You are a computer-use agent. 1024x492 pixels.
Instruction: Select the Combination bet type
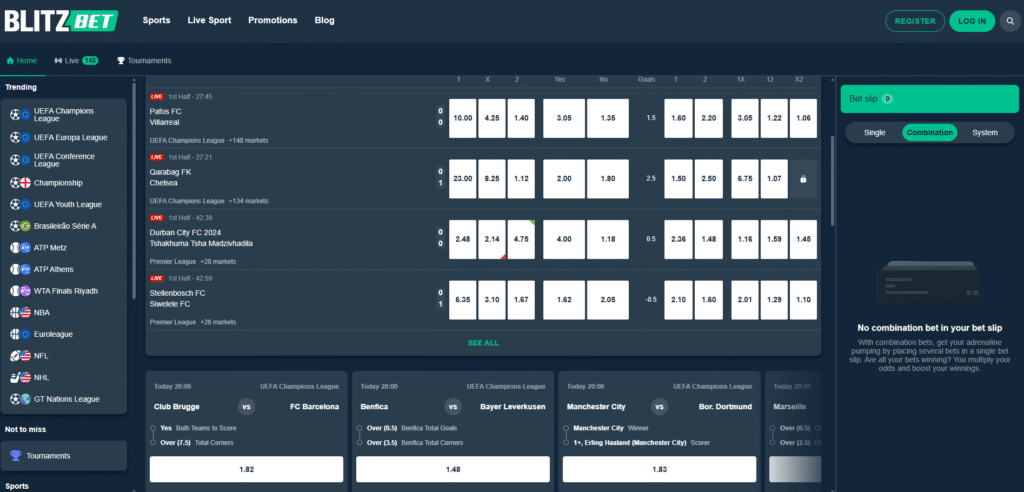point(930,133)
